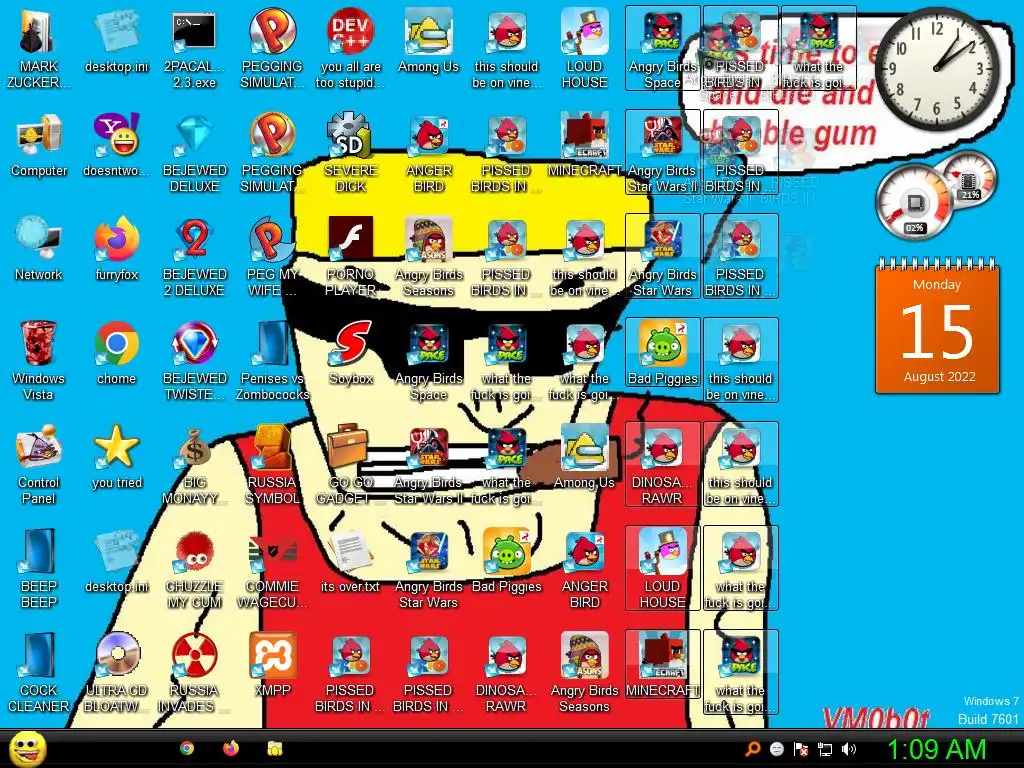Screen dimensions: 1024x768
Task: Click the smiley Start button
Action: (x=27, y=748)
